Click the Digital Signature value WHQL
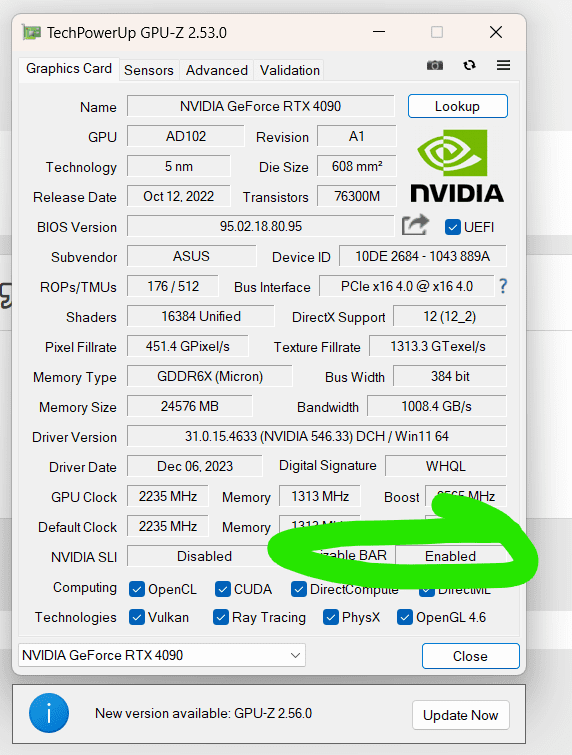The image size is (572, 755). click(445, 466)
